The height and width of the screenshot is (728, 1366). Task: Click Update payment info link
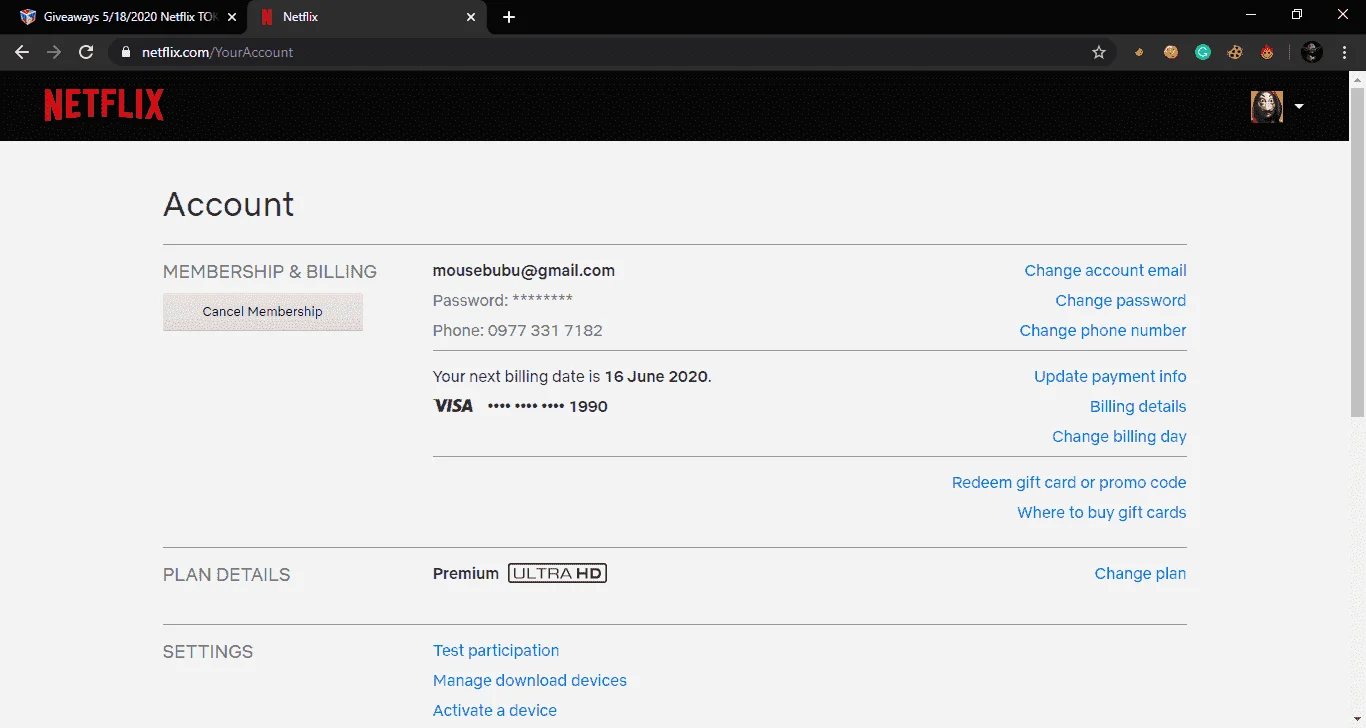click(1110, 377)
